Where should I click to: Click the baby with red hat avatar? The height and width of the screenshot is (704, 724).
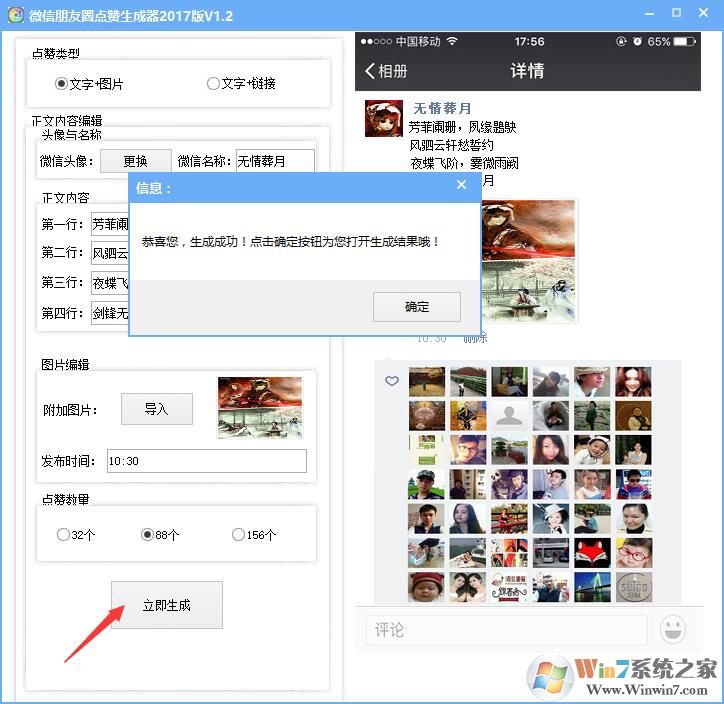coord(426,587)
